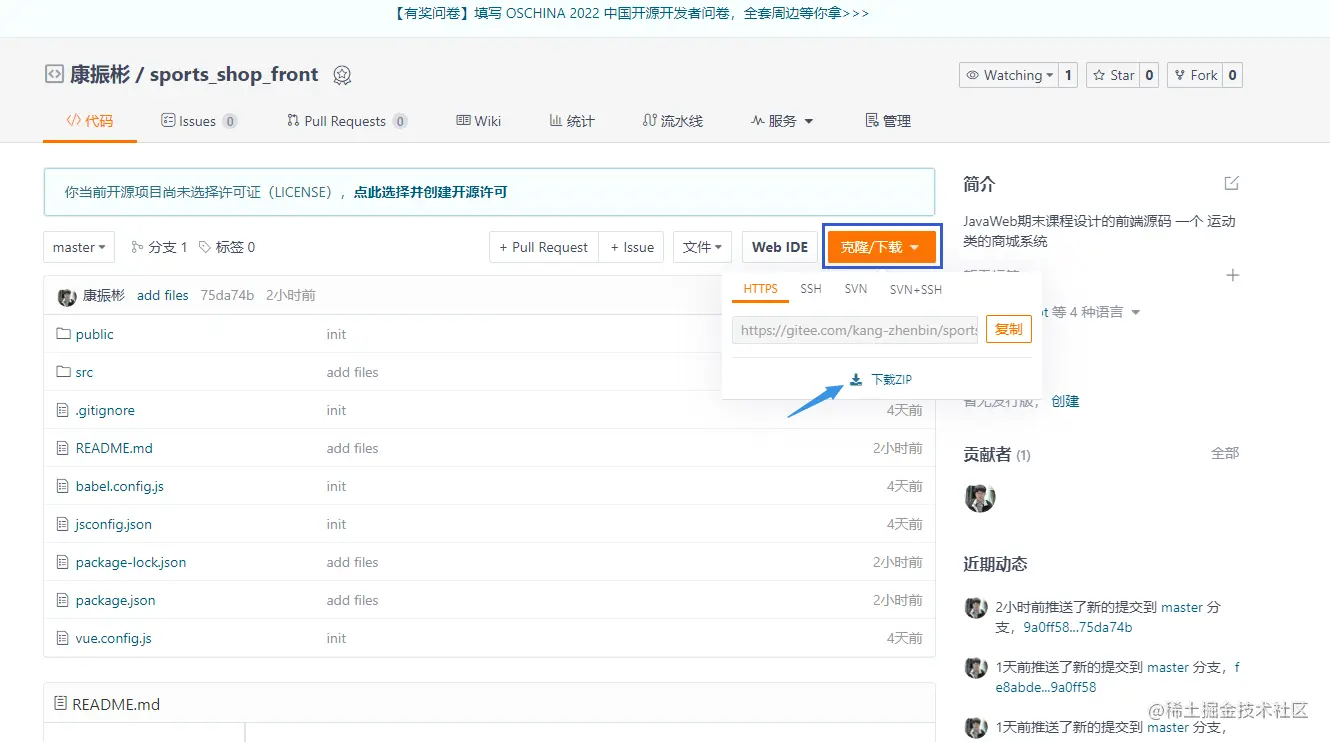1330x742 pixels.
Task: Open the 流水线 tab
Action: click(673, 121)
